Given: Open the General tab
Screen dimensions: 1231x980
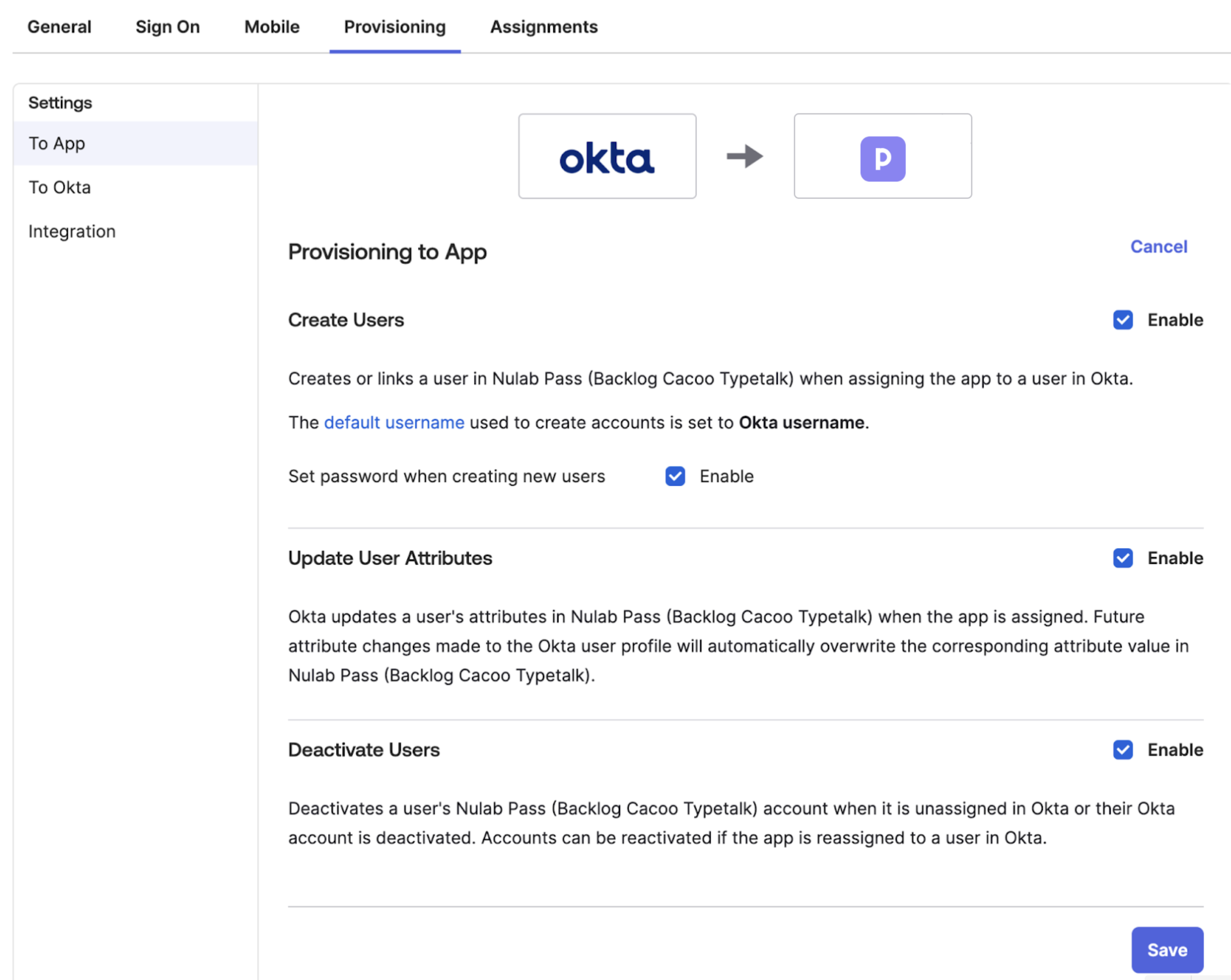Looking at the screenshot, I should tap(59, 27).
